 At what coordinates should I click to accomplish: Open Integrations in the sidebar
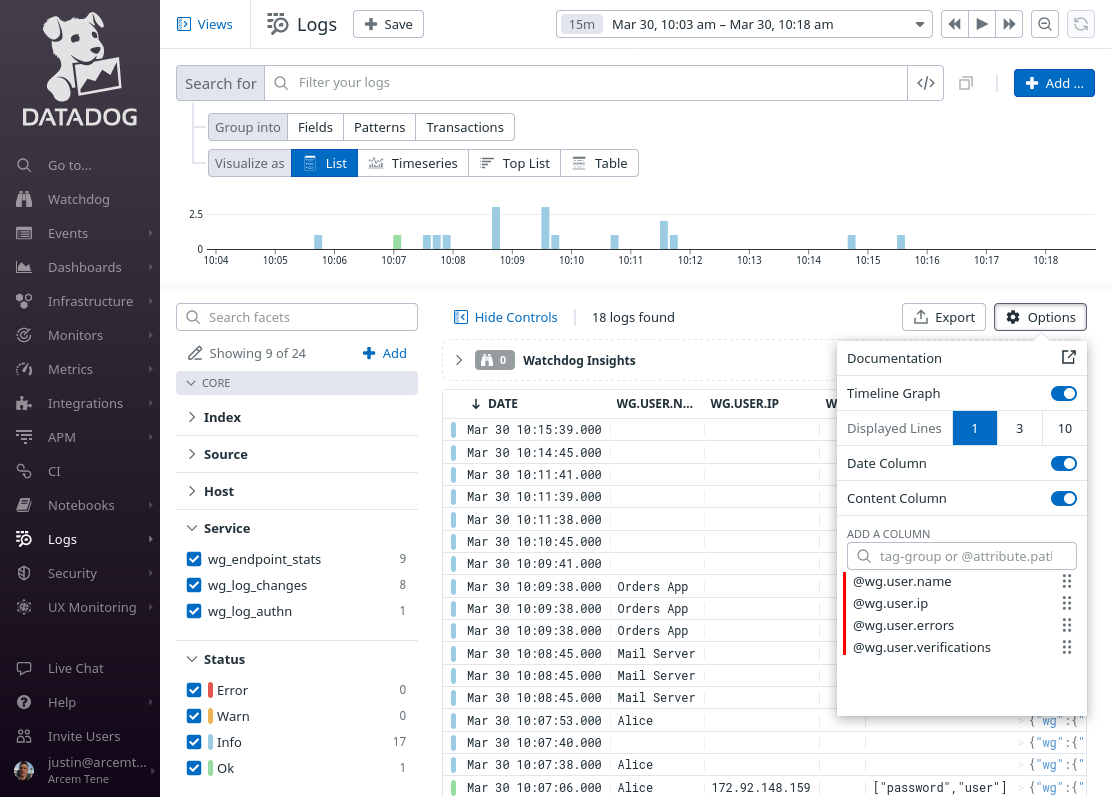85,403
